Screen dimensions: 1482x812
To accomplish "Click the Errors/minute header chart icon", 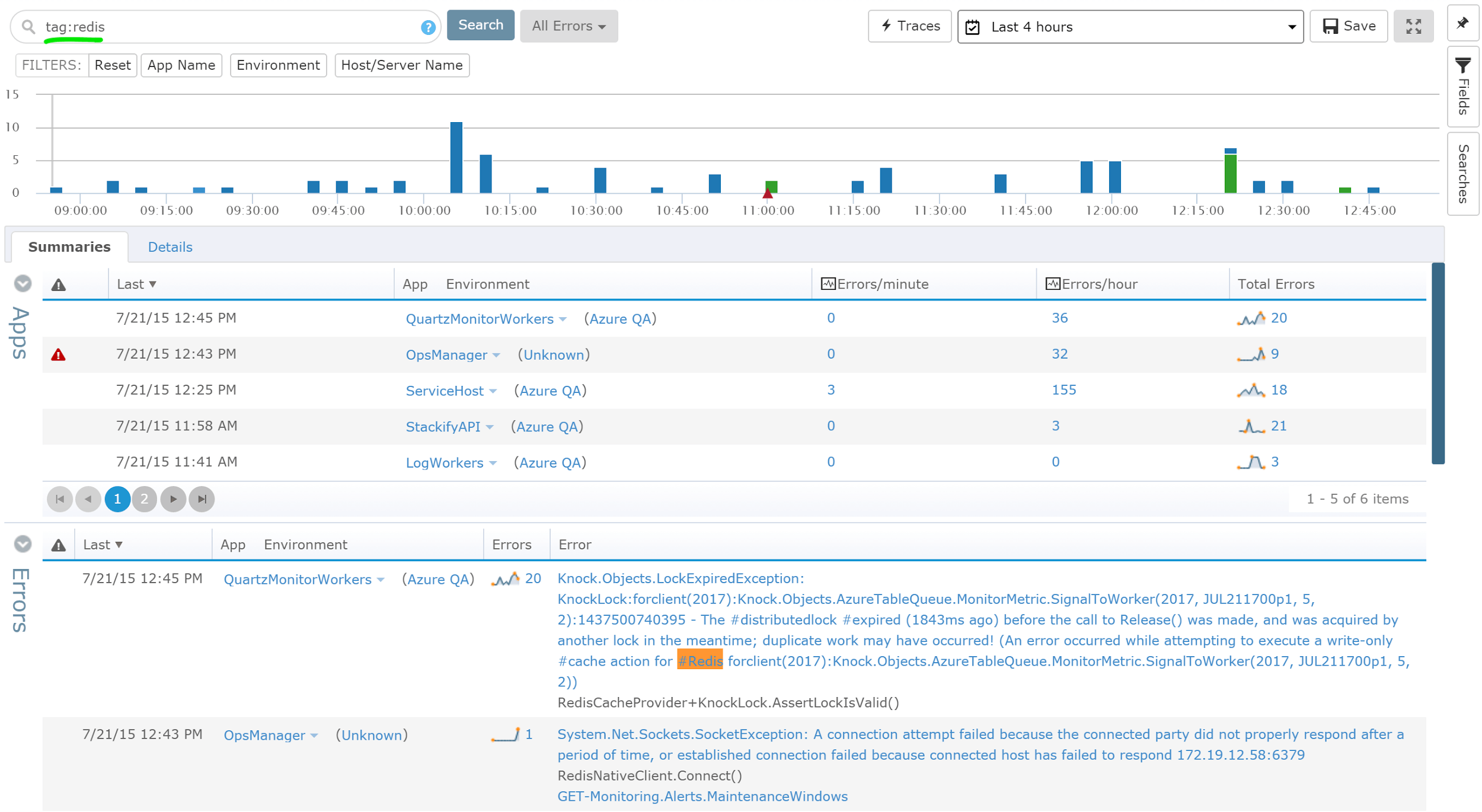I will (828, 283).
